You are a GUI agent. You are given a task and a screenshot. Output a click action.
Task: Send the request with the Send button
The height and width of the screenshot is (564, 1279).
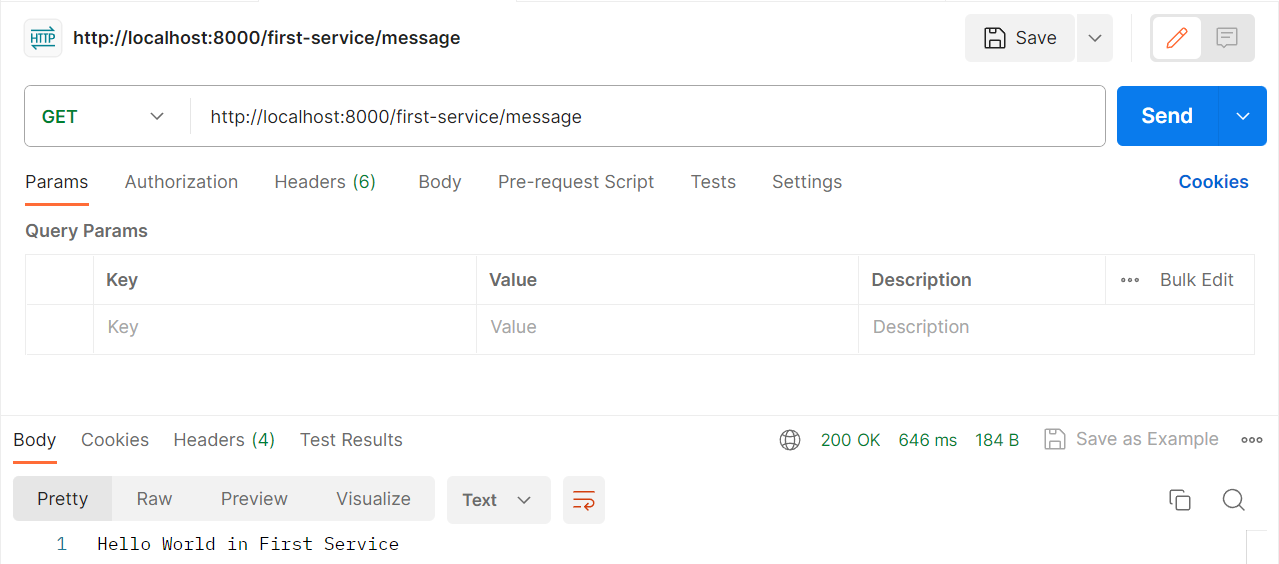(1167, 116)
